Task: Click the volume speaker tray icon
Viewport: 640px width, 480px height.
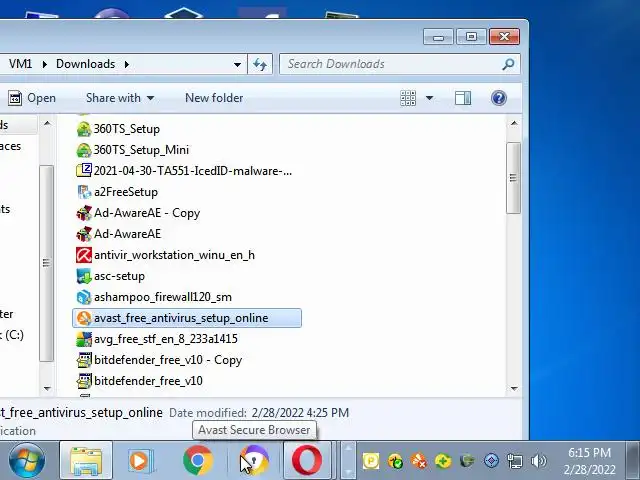Action: (x=538, y=461)
